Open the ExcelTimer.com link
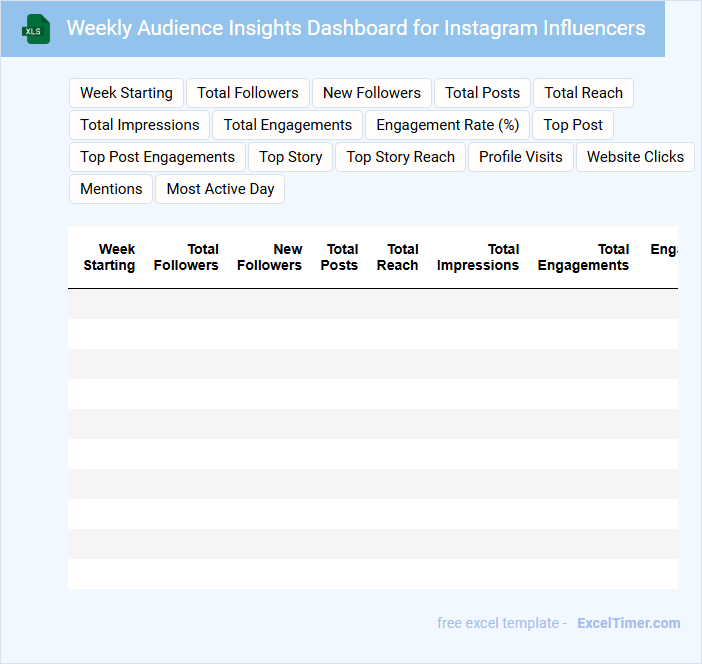The width and height of the screenshot is (702, 664). (x=628, y=623)
